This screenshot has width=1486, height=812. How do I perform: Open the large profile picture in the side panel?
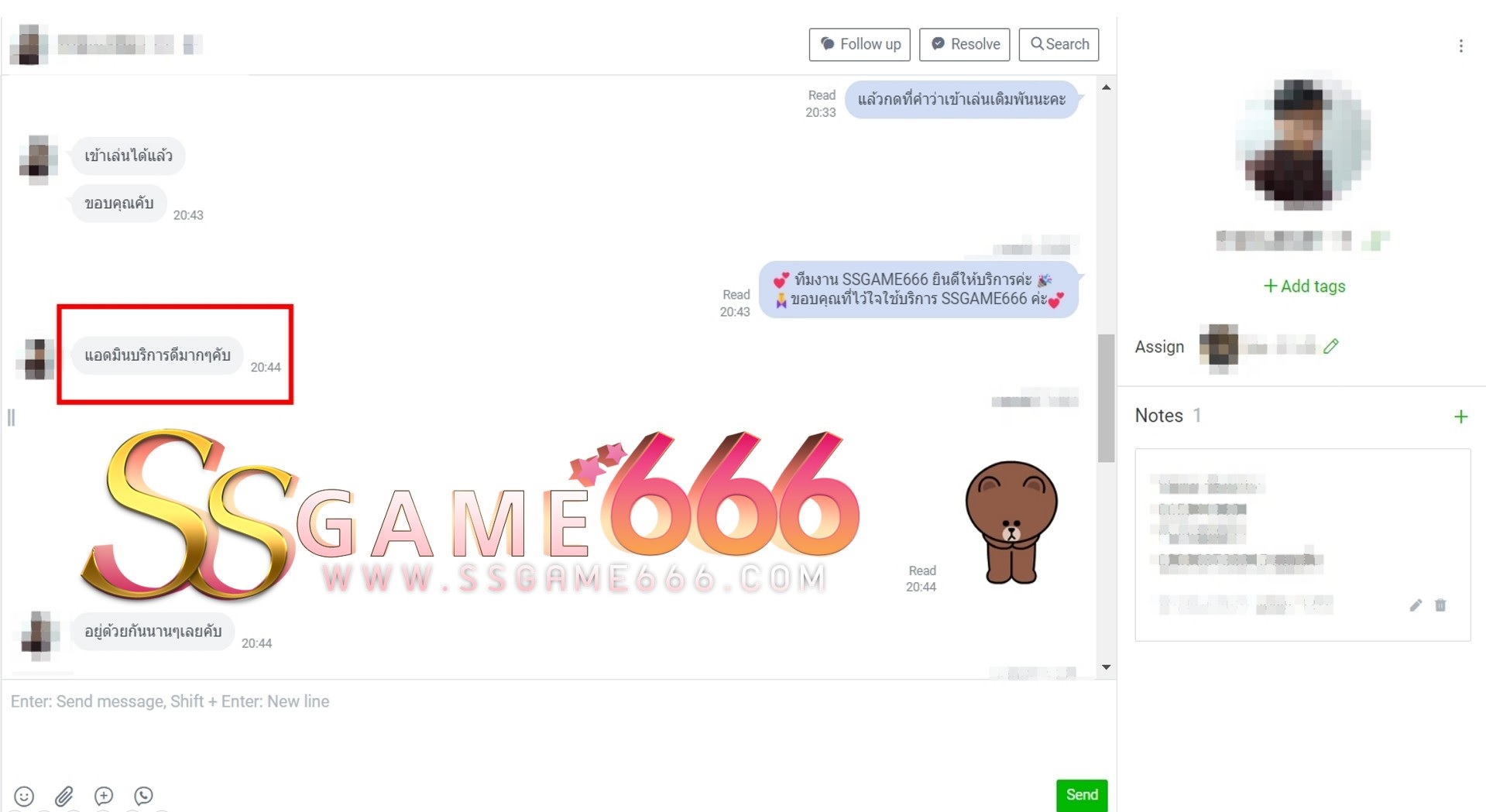point(1302,145)
